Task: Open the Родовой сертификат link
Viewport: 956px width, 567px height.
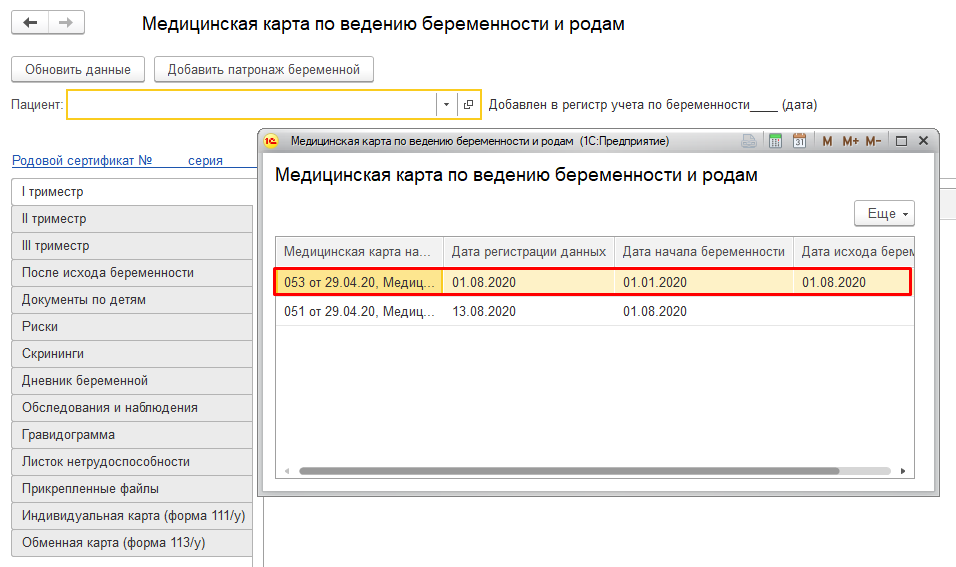Action: (80, 160)
